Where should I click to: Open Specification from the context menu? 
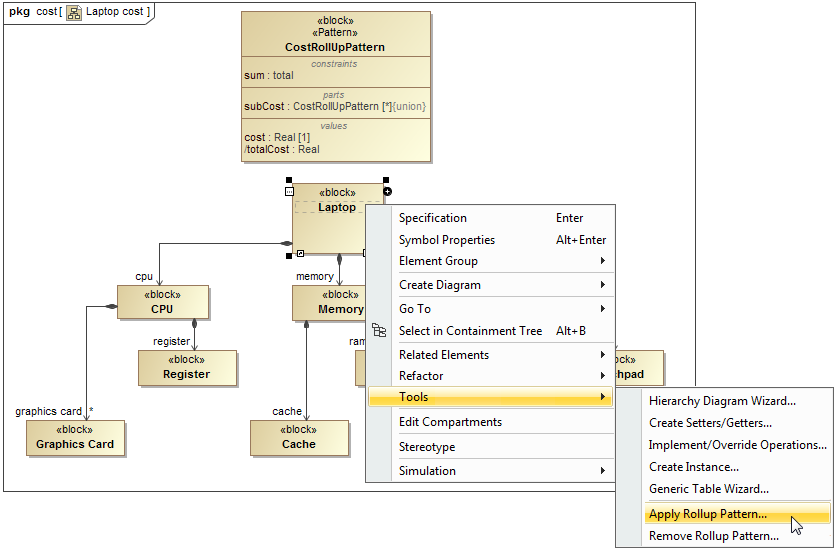click(x=433, y=218)
